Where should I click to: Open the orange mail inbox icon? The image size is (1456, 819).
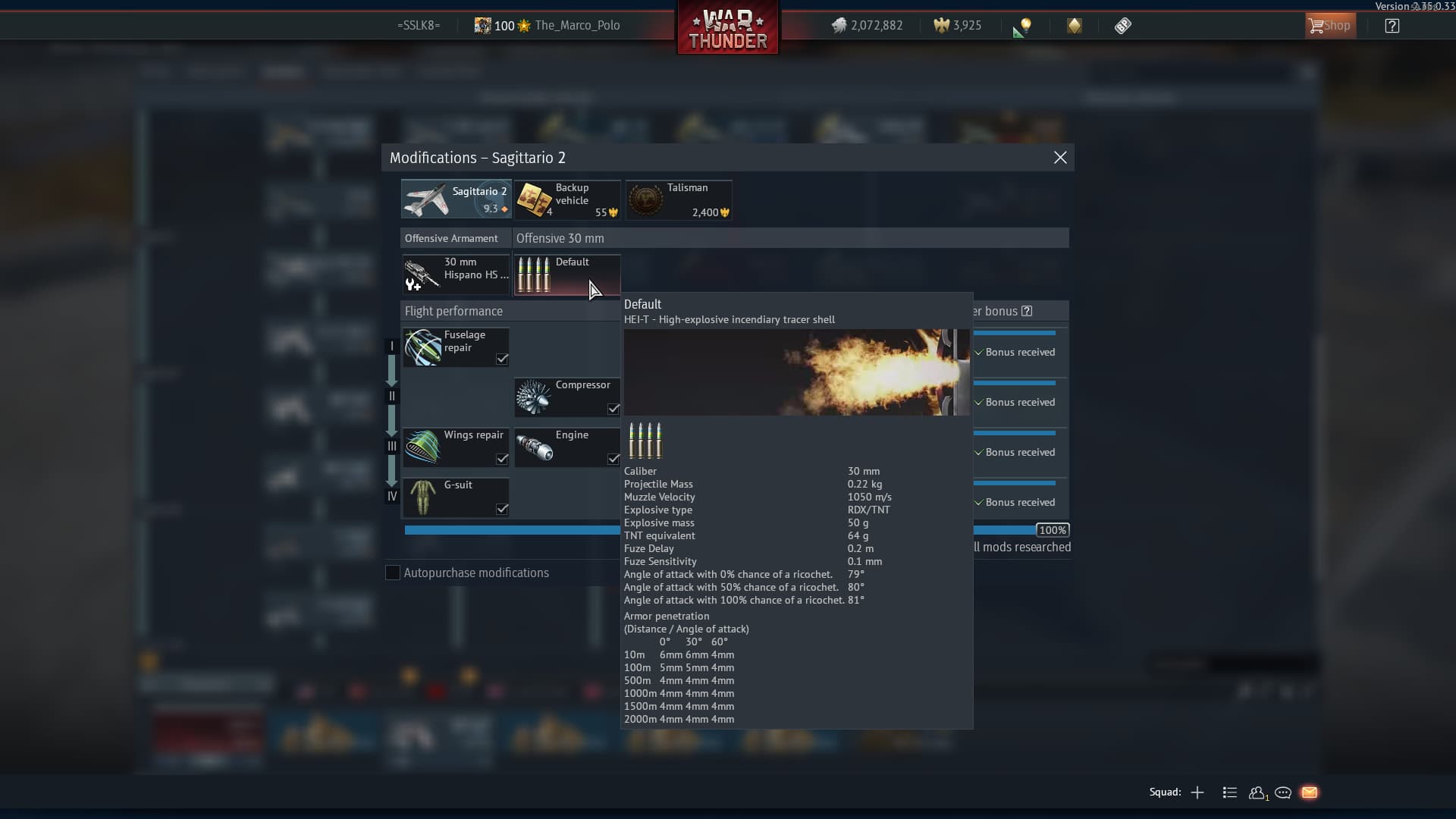[x=1310, y=792]
